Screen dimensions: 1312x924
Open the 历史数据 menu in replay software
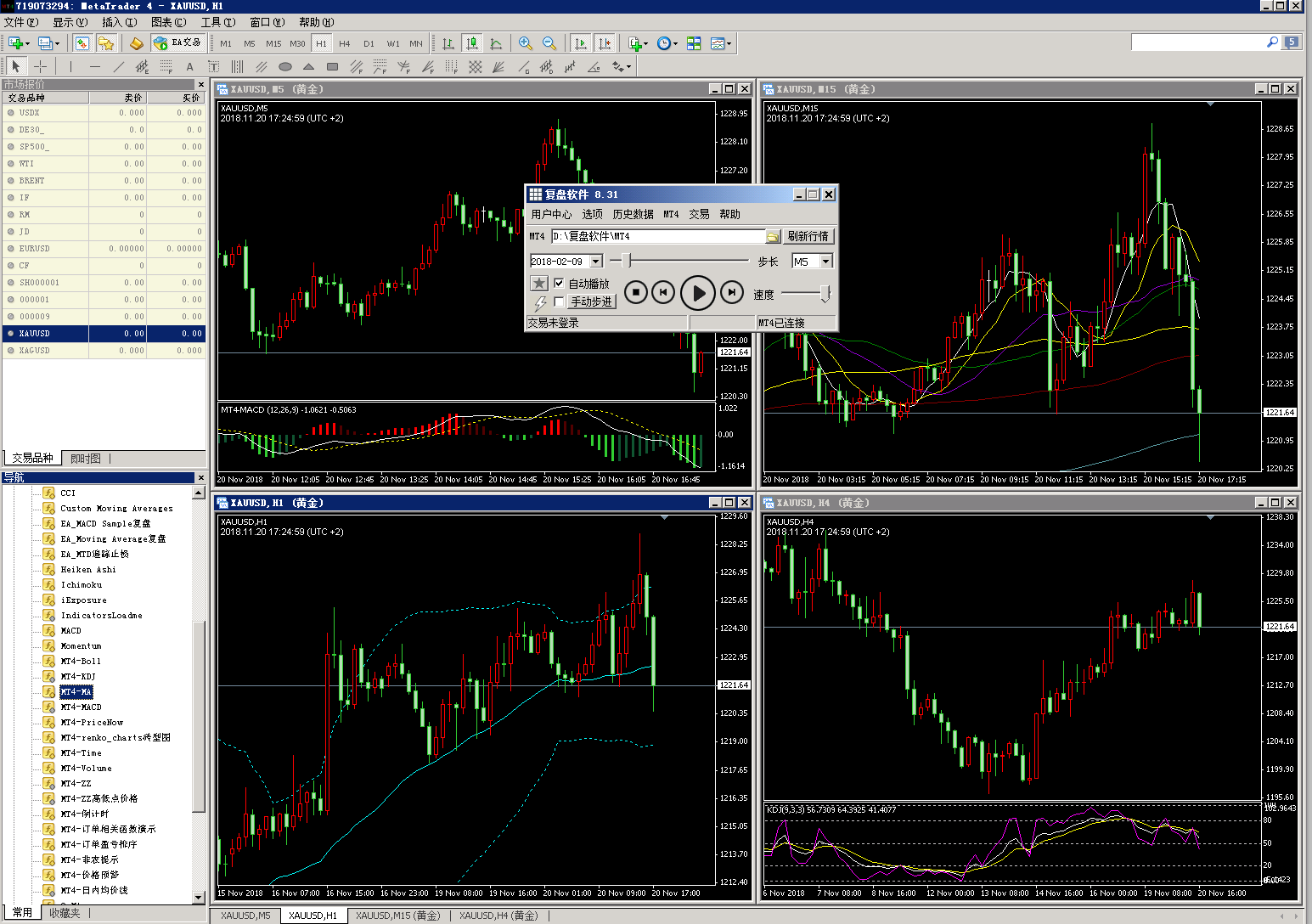click(633, 214)
